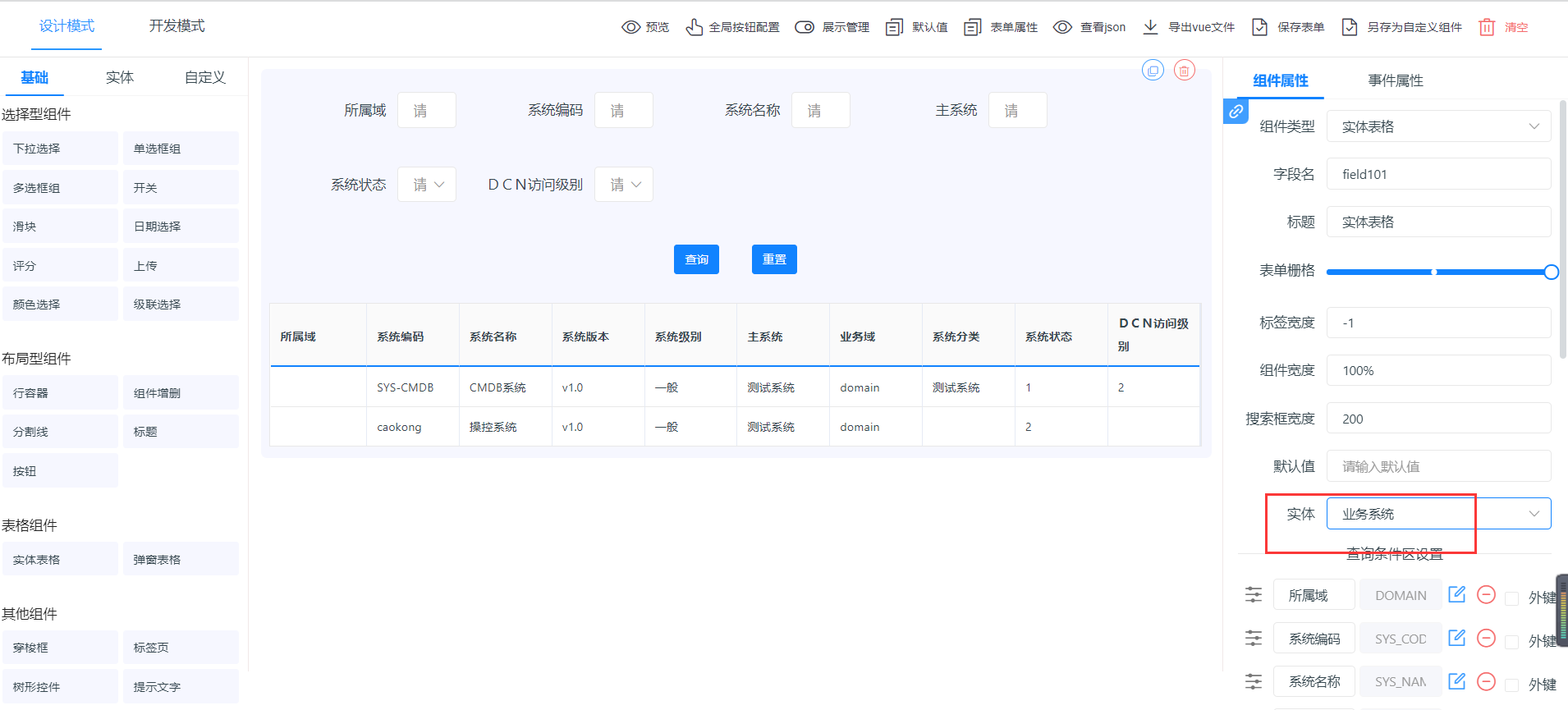Open the 组件属性 tab
Image resolution: width=1568 pixels, height=710 pixels.
coord(1281,80)
